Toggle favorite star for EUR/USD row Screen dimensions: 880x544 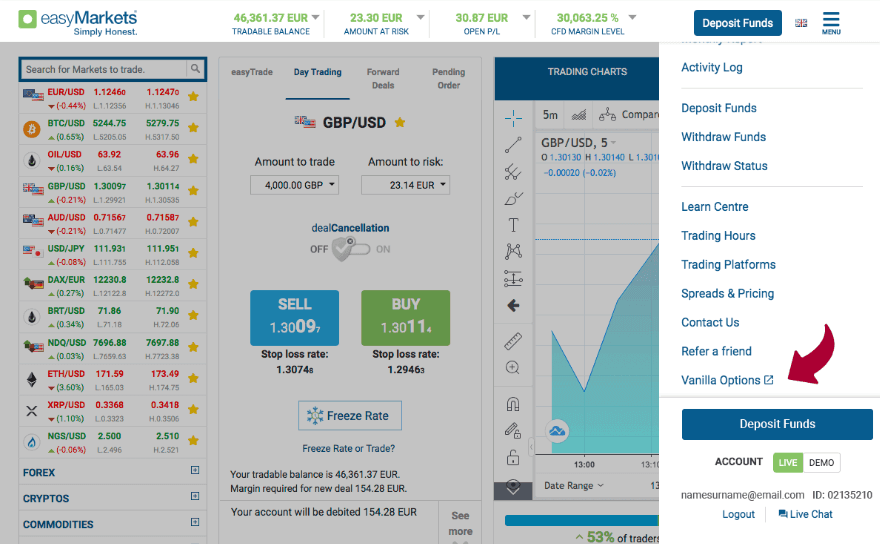[x=194, y=97]
